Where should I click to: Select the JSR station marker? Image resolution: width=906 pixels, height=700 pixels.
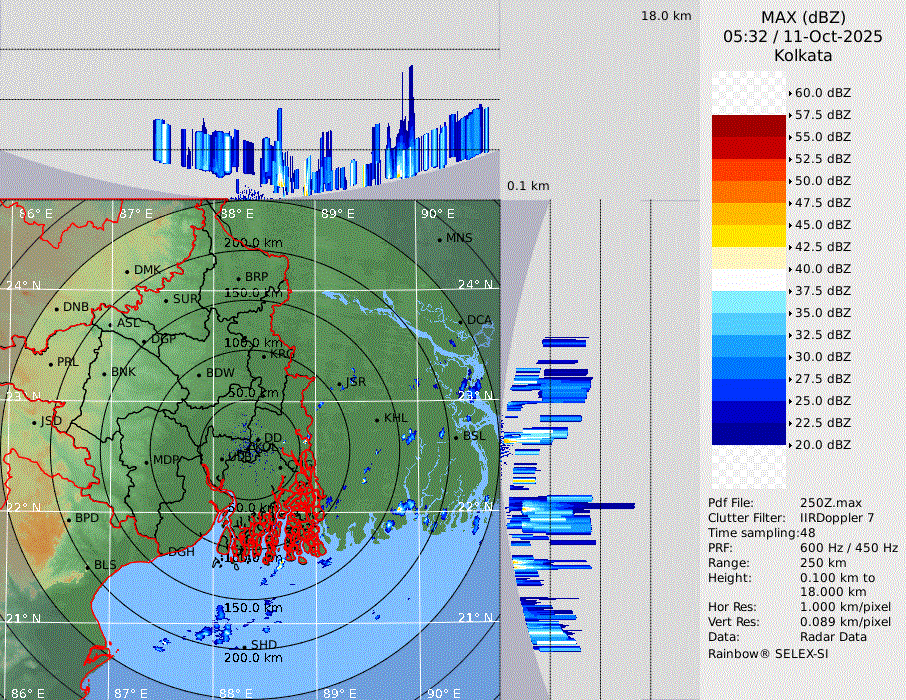coord(338,383)
